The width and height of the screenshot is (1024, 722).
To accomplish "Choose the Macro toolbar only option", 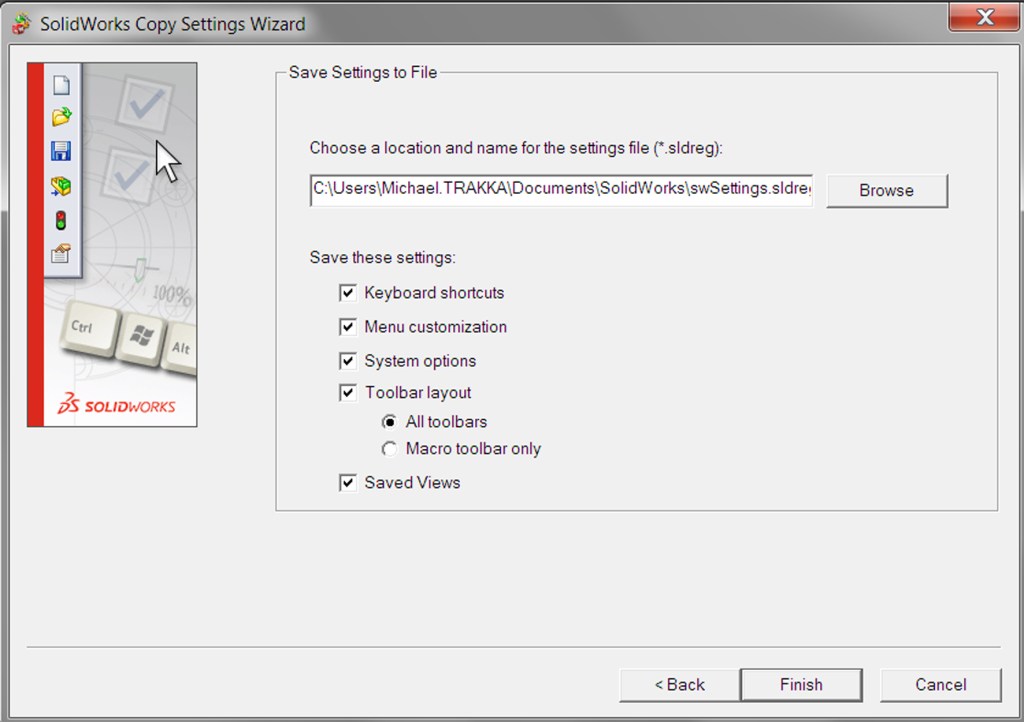I will 389,449.
